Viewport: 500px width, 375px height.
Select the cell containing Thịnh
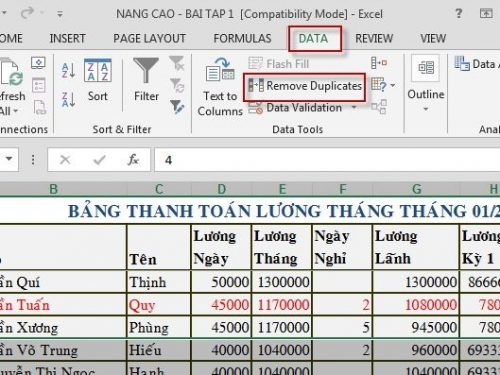tap(159, 282)
